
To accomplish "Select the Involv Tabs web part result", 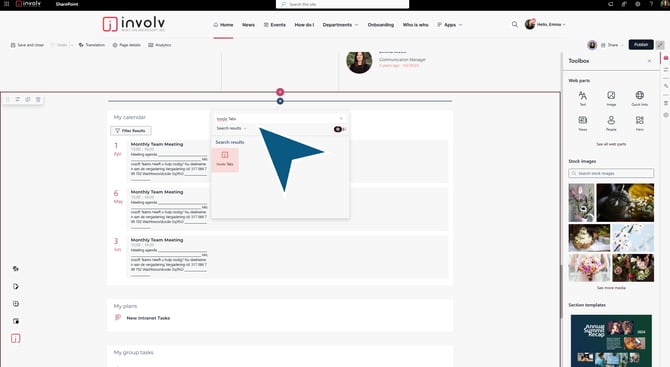I will (x=225, y=159).
